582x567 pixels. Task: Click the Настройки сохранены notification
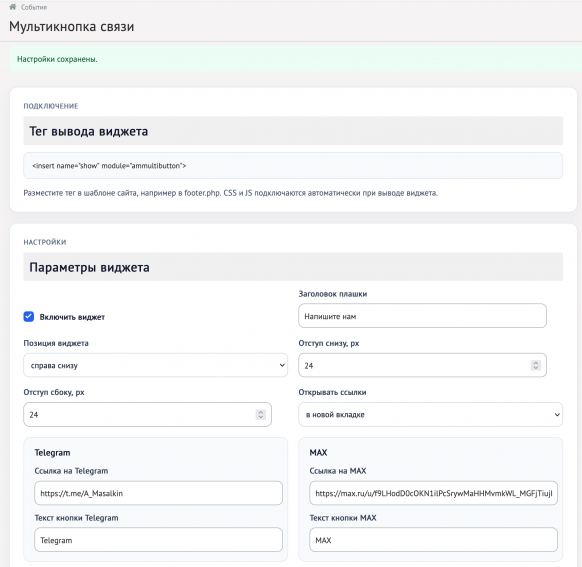click(295, 59)
